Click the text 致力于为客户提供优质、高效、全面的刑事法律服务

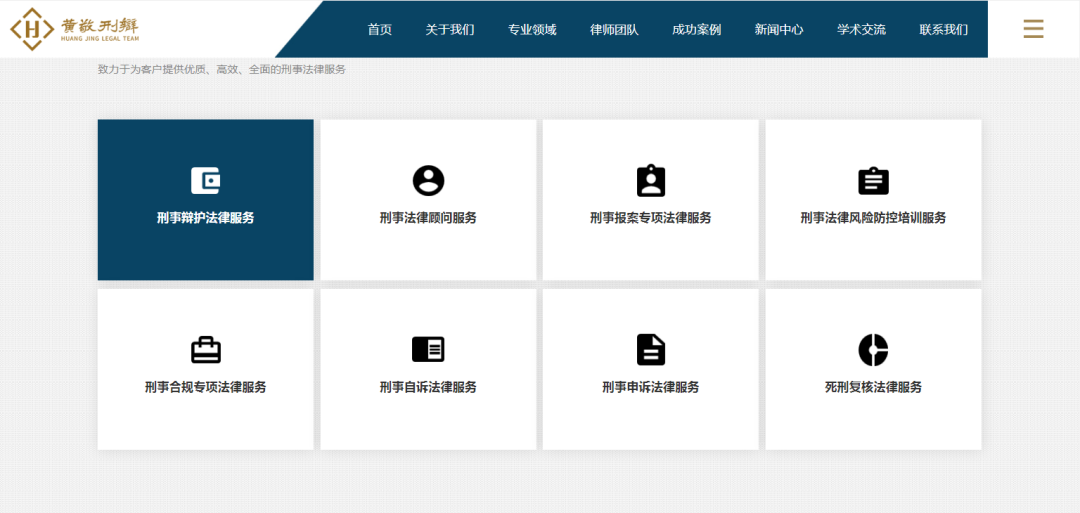pyautogui.click(x=222, y=70)
